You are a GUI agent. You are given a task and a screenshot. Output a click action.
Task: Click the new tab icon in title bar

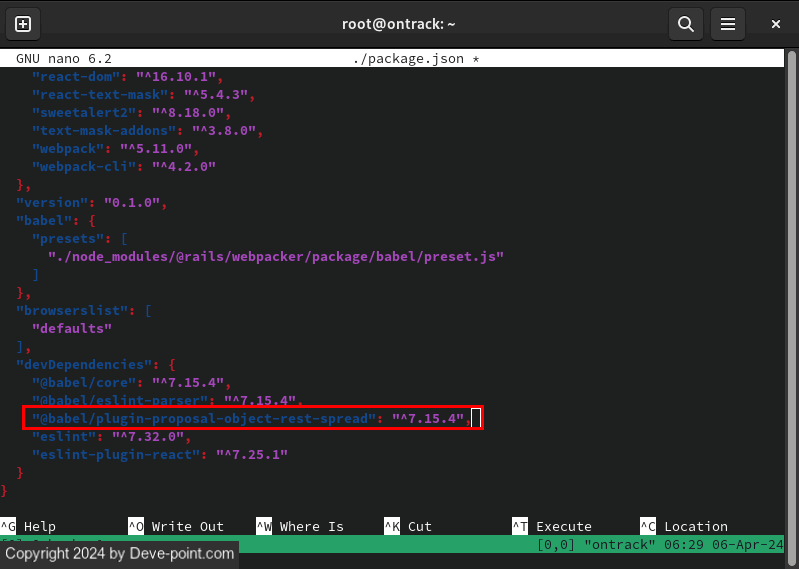(23, 23)
